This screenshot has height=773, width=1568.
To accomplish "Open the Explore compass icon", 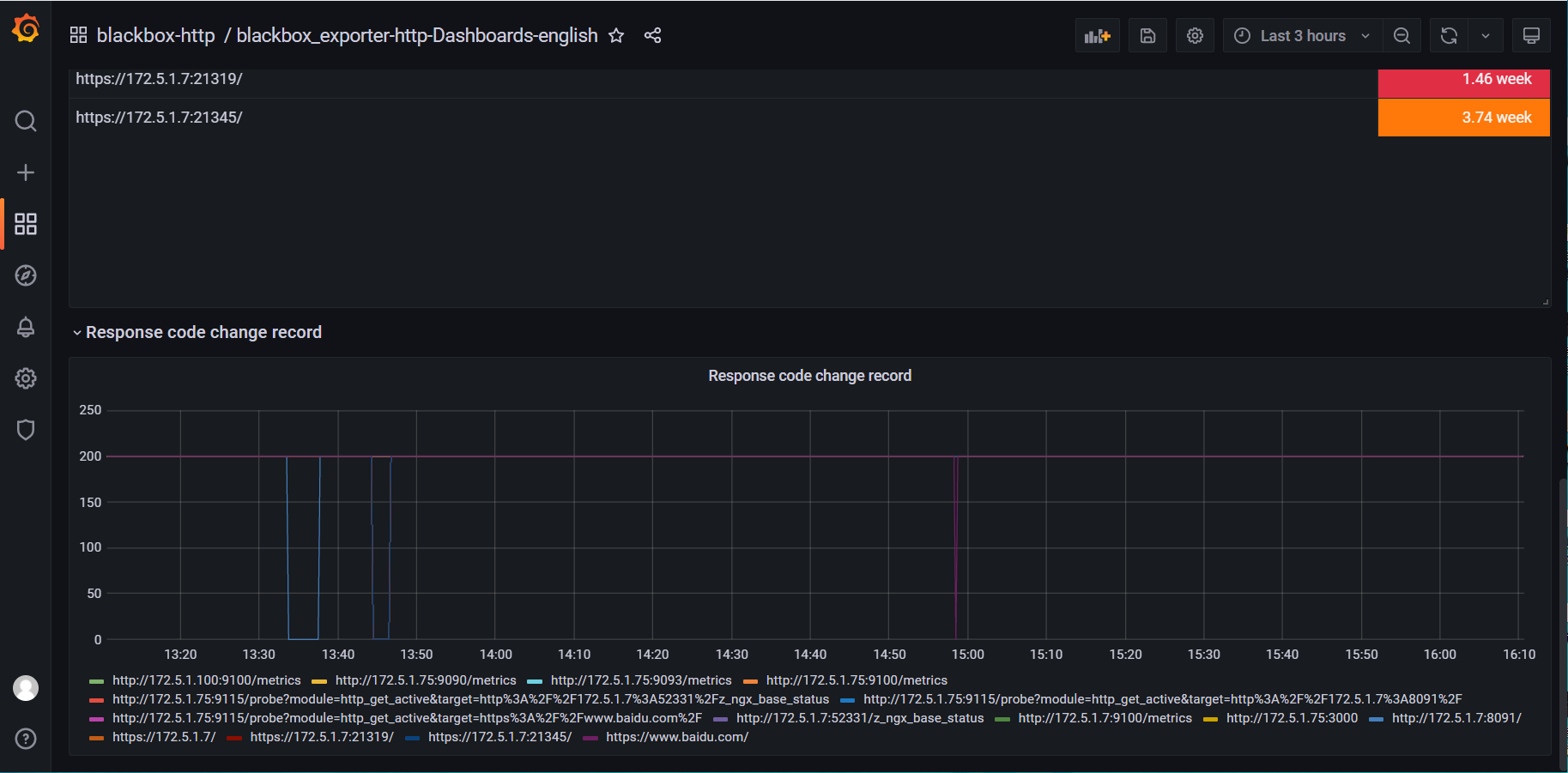I will (26, 275).
